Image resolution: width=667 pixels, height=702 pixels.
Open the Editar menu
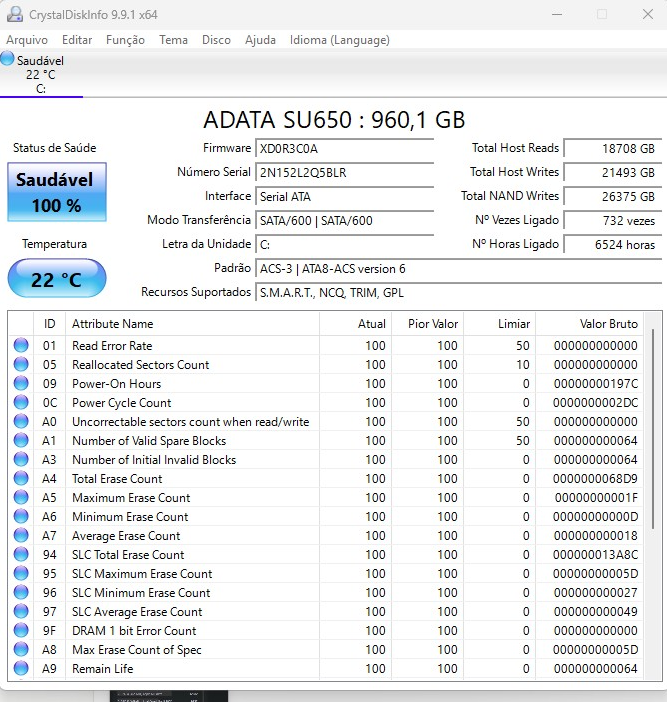[77, 40]
